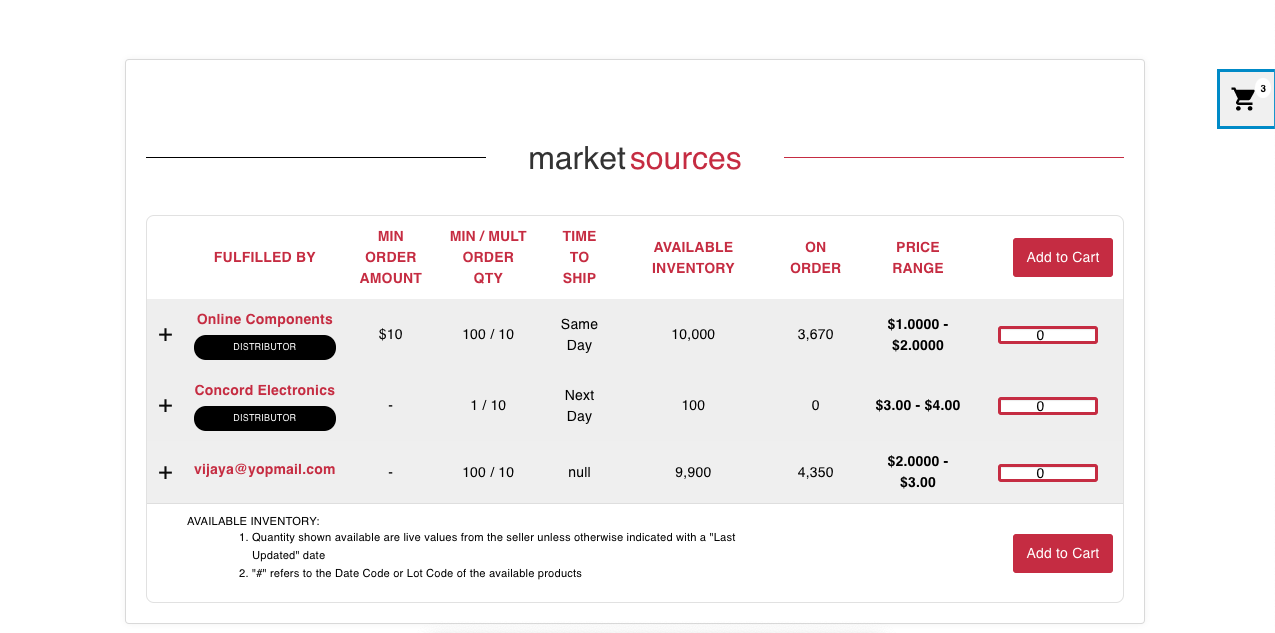Click the Time to Ship column header

(579, 257)
